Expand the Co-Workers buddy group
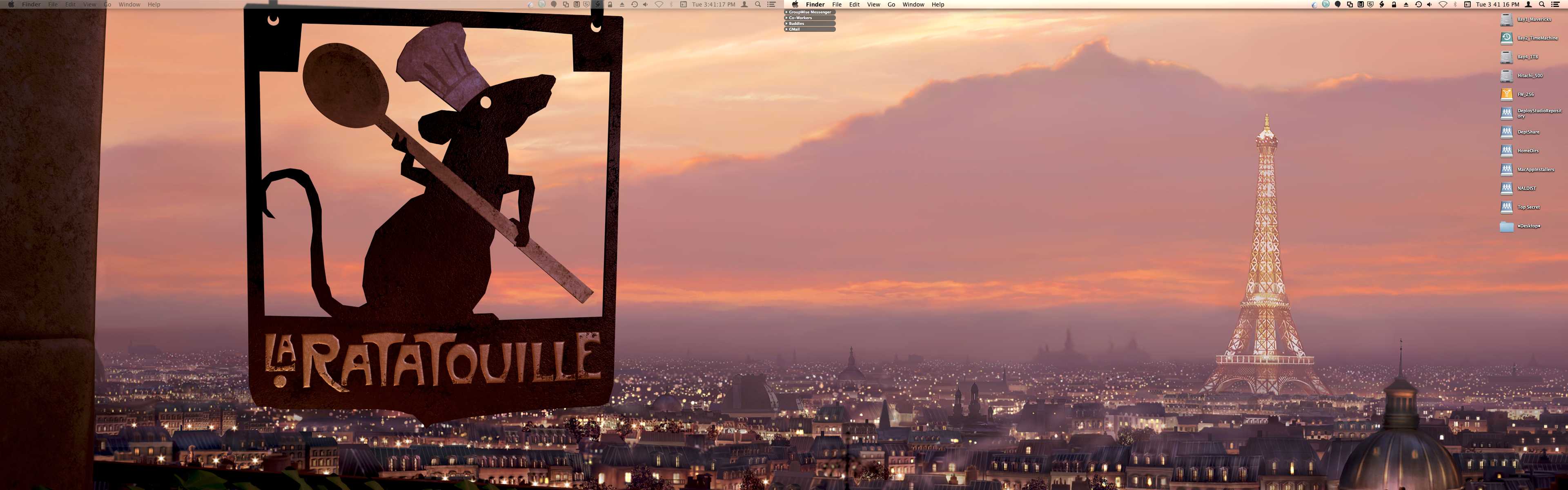Screen dimensions: 1568x490 [786, 18]
